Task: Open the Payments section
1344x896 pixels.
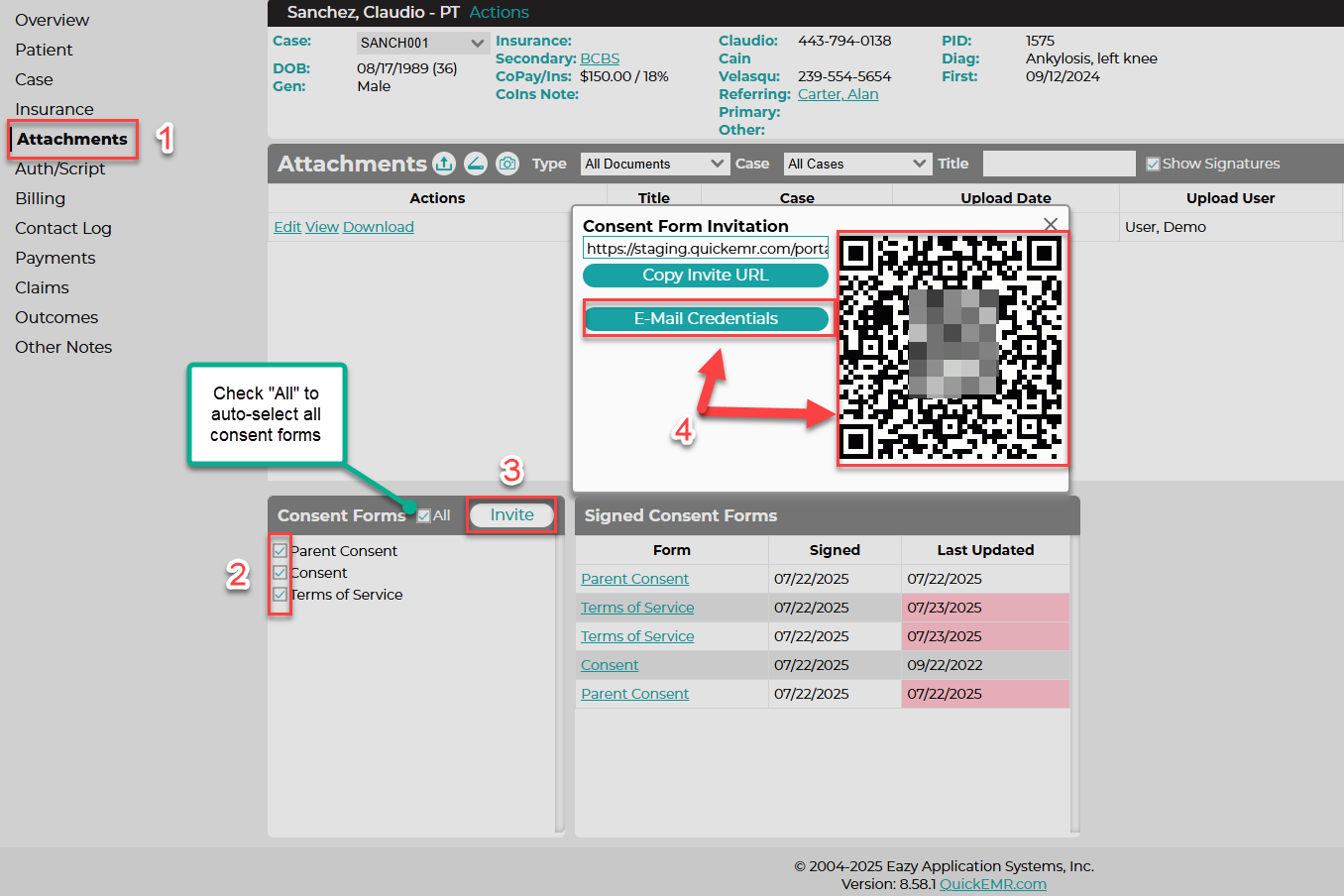Action: pyautogui.click(x=56, y=258)
